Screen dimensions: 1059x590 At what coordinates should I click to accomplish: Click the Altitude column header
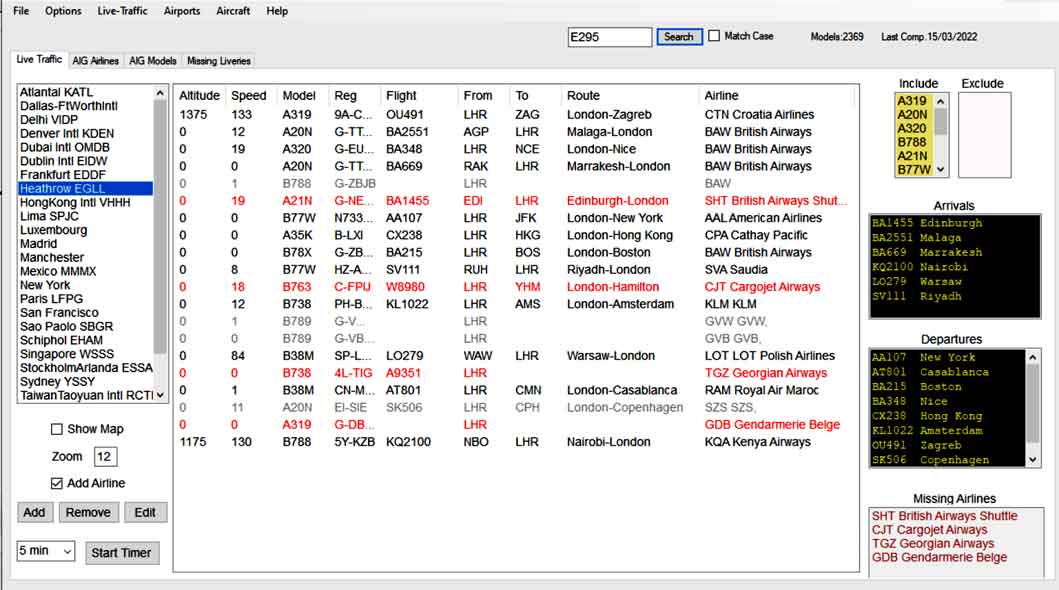199,96
